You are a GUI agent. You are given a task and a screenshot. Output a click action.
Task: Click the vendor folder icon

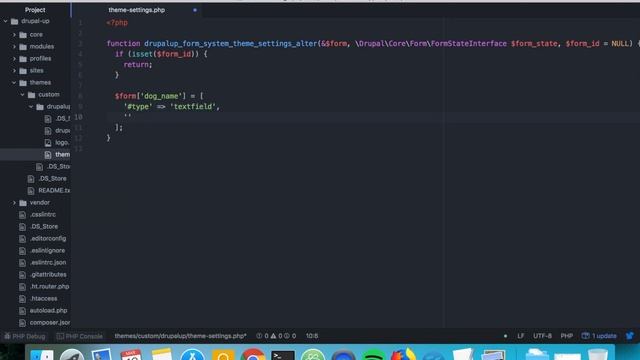[23, 202]
